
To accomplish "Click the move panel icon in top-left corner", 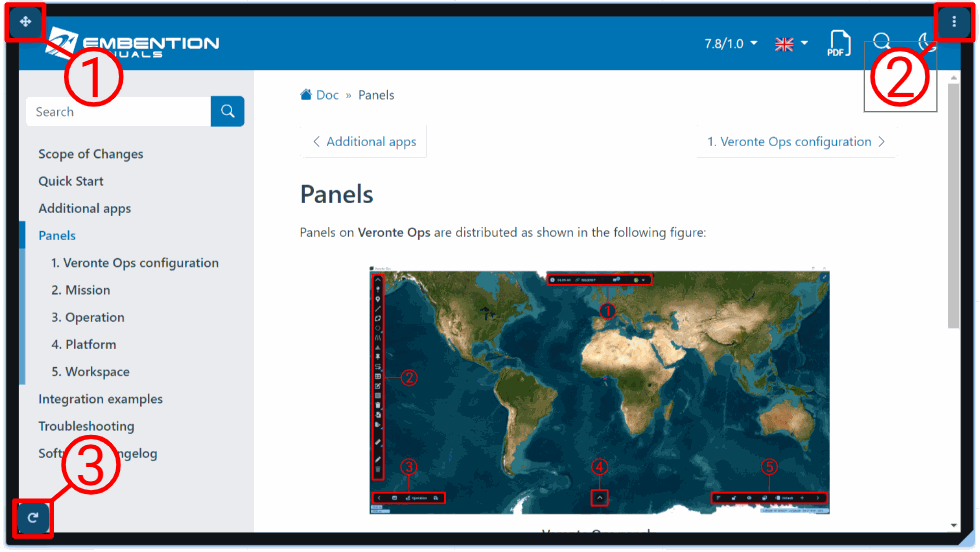I will point(25,21).
